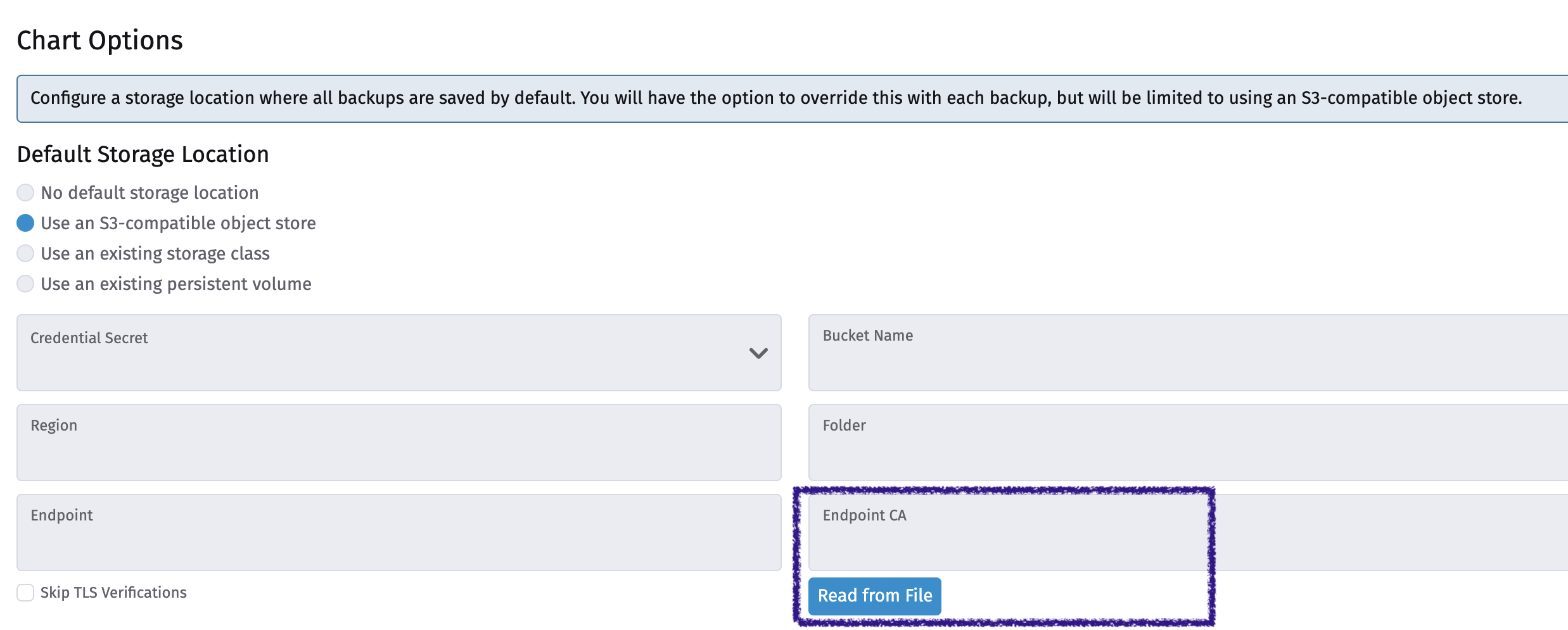Click inside the Endpoint field
1568x630 pixels.
(399, 532)
